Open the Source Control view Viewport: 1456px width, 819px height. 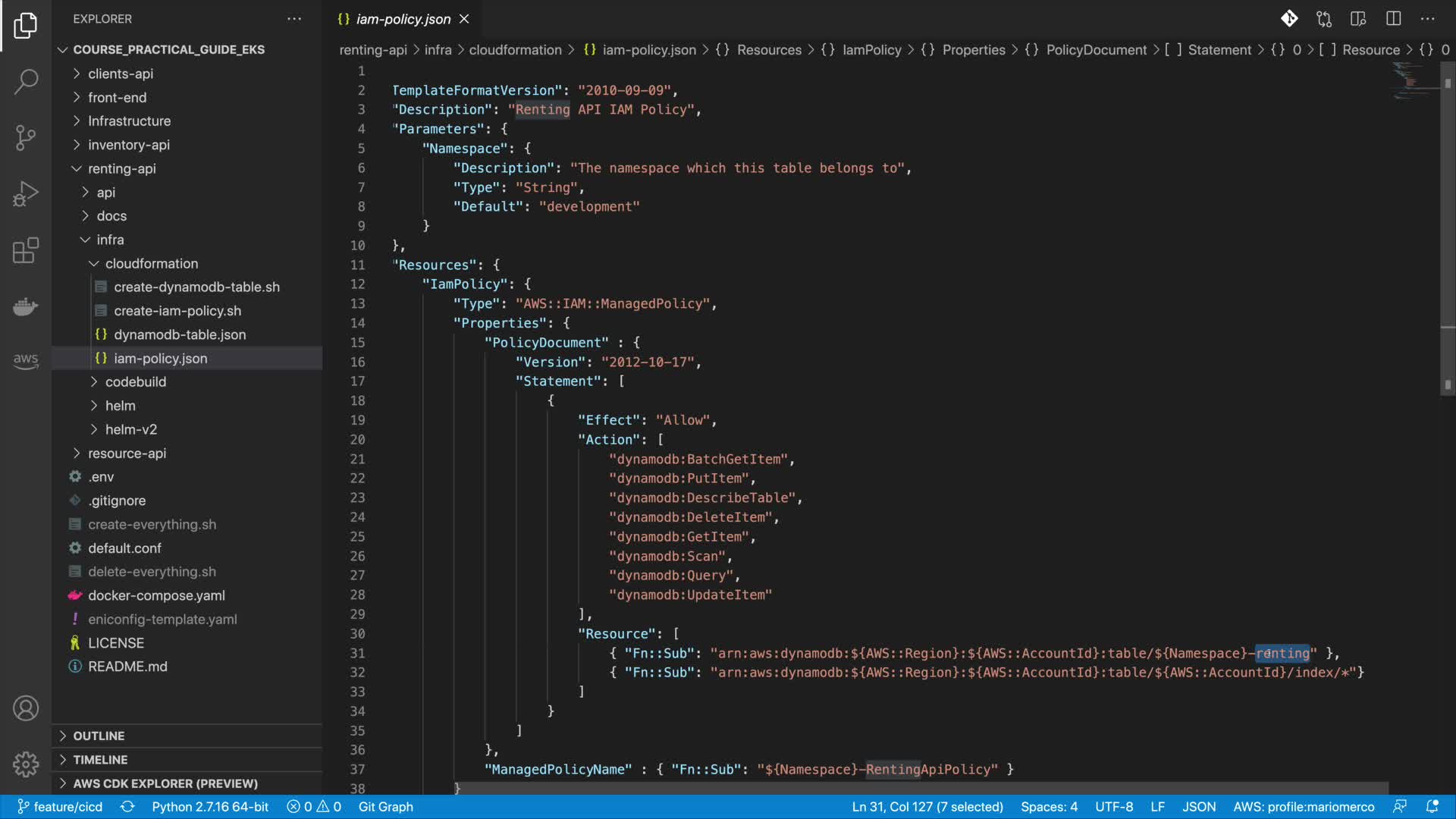(26, 137)
